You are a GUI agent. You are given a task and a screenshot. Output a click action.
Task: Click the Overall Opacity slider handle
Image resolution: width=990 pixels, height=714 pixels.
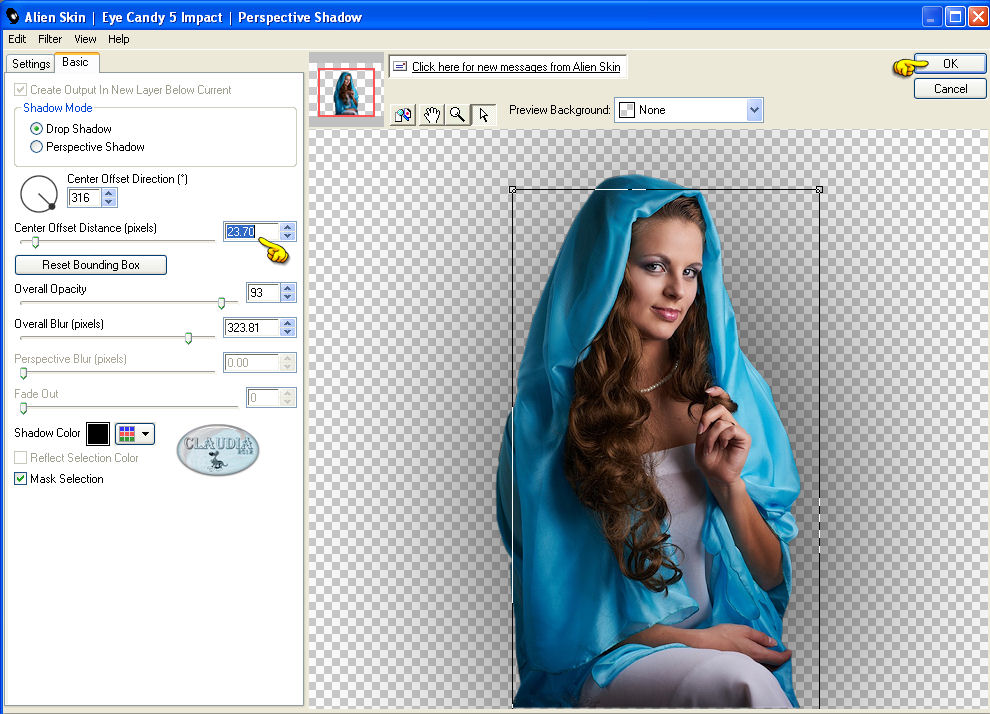coord(222,304)
